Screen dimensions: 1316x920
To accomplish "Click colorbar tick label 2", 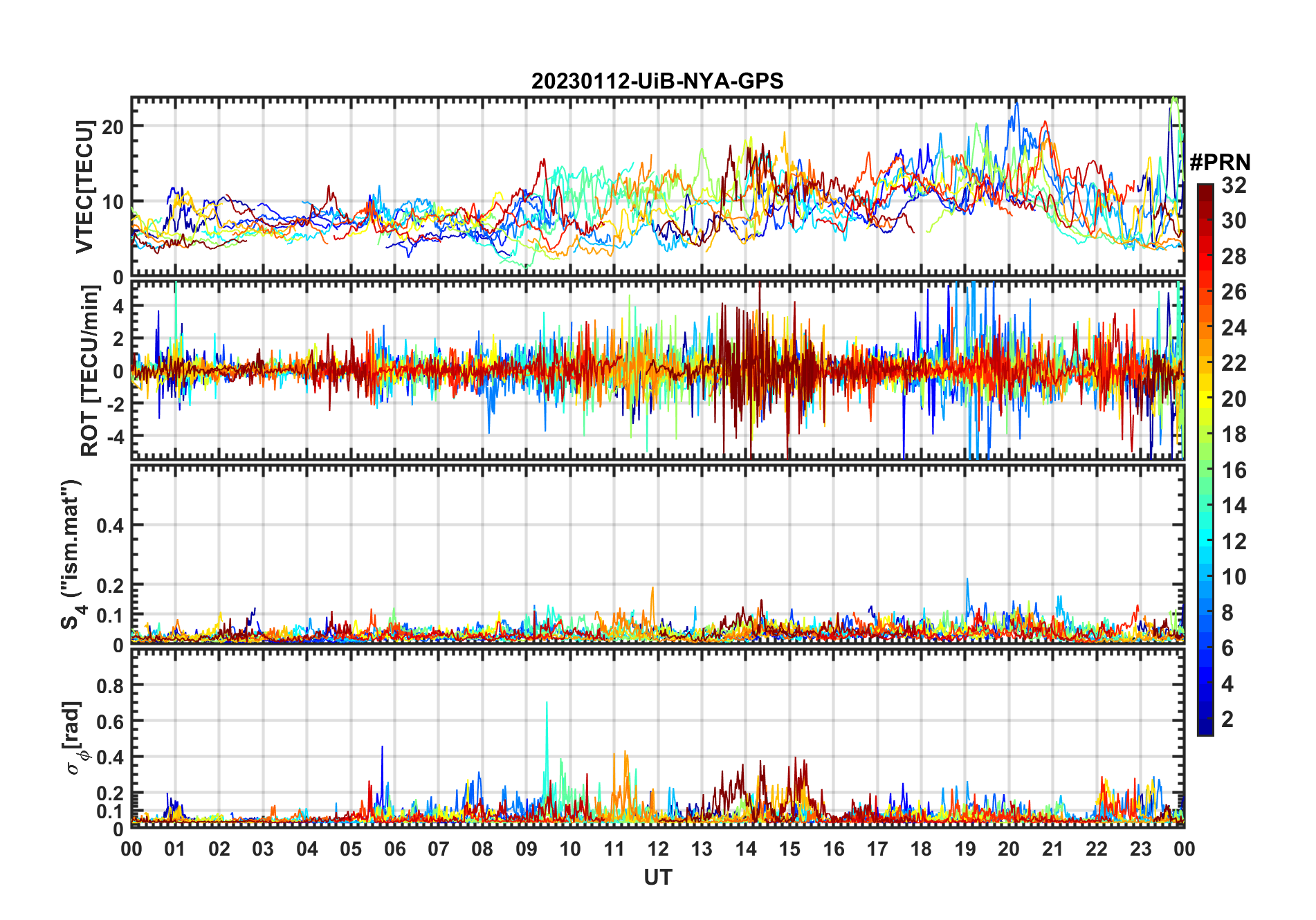I will tap(1227, 719).
